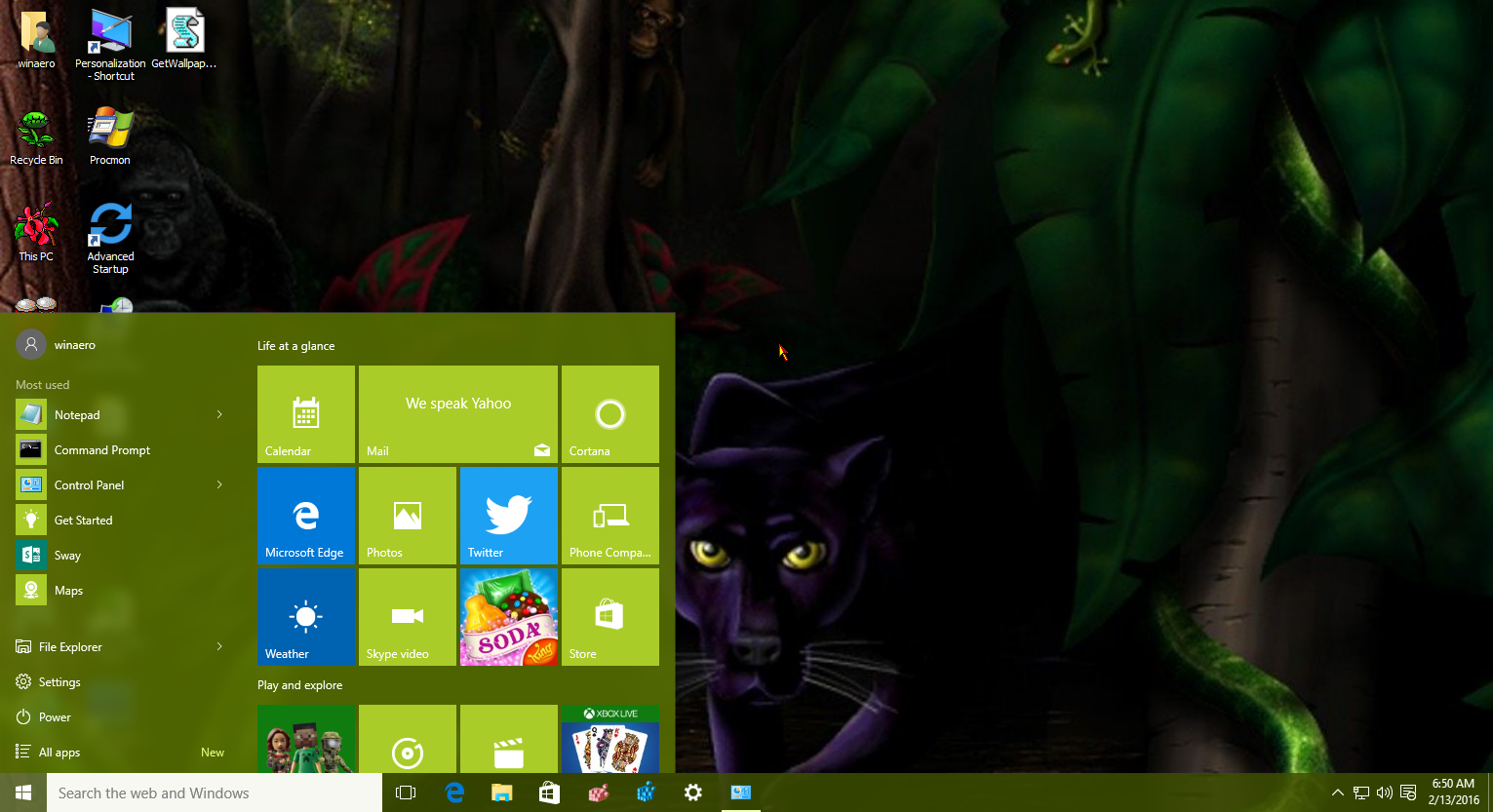This screenshot has height=812, width=1493.
Task: Open the Photos tile
Action: [408, 516]
